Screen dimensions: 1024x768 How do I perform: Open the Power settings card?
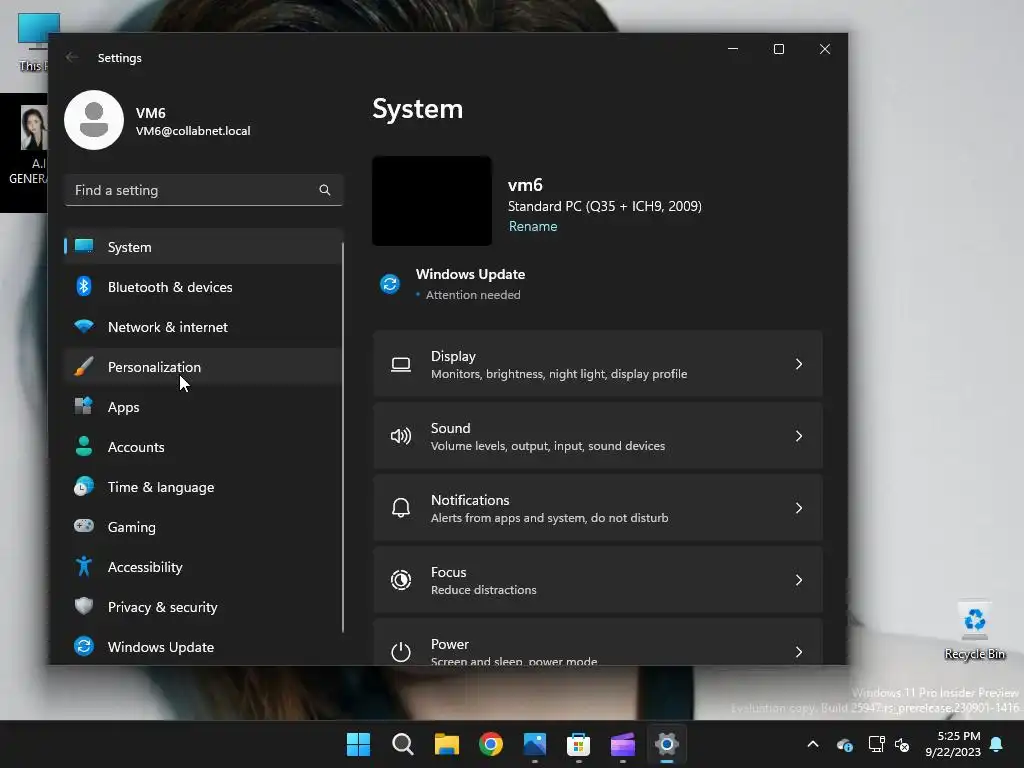pos(598,642)
